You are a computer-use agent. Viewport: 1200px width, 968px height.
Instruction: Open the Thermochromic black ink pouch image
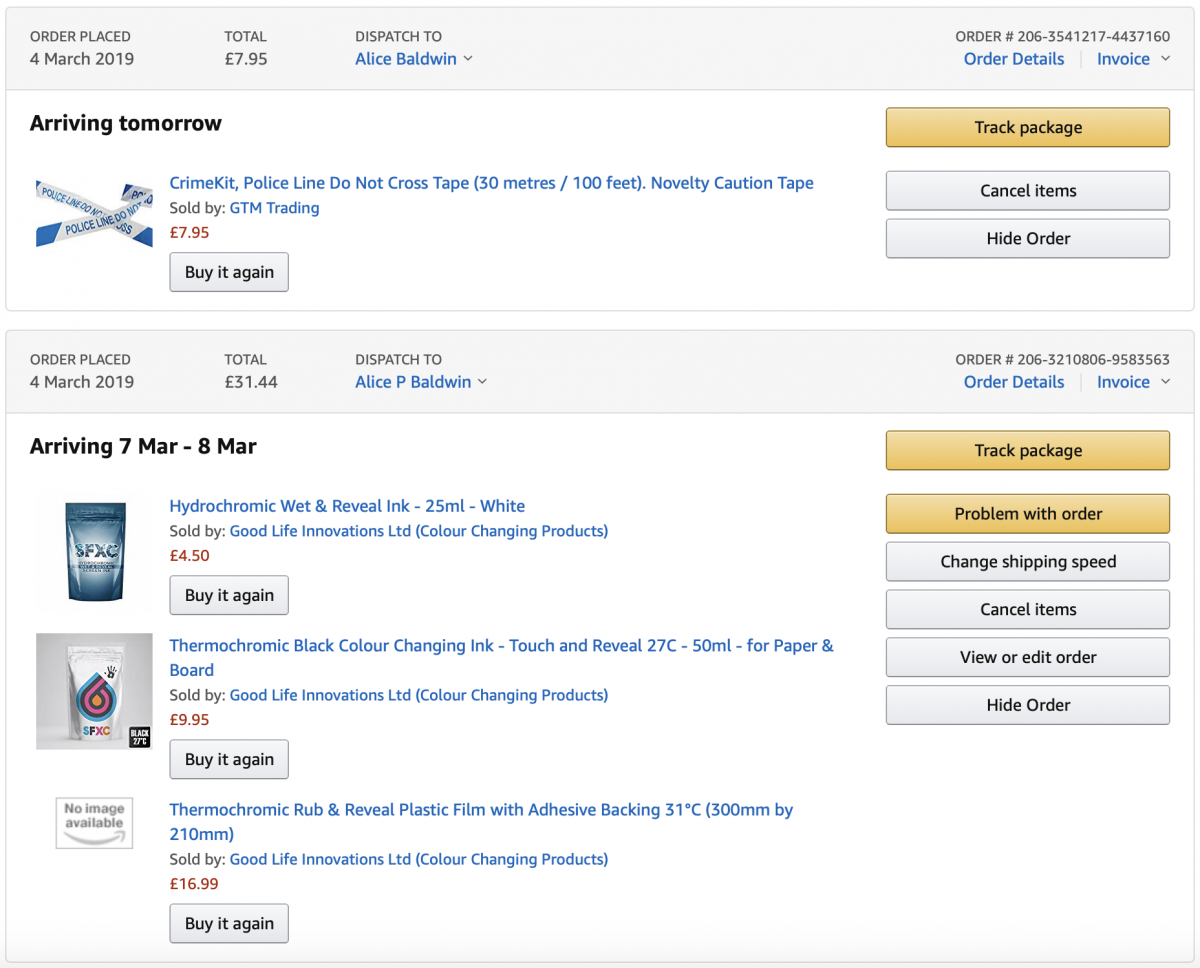coord(94,691)
